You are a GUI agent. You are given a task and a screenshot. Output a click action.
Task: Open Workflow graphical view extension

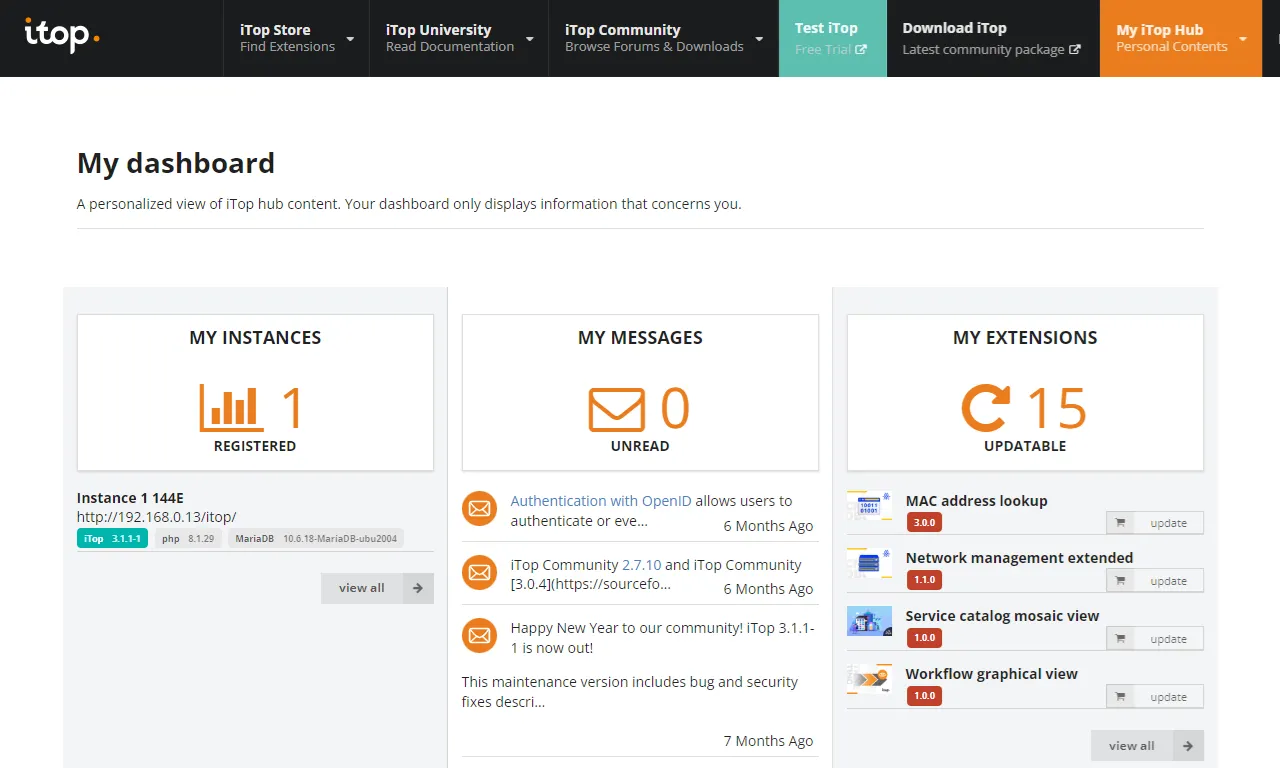tap(992, 674)
